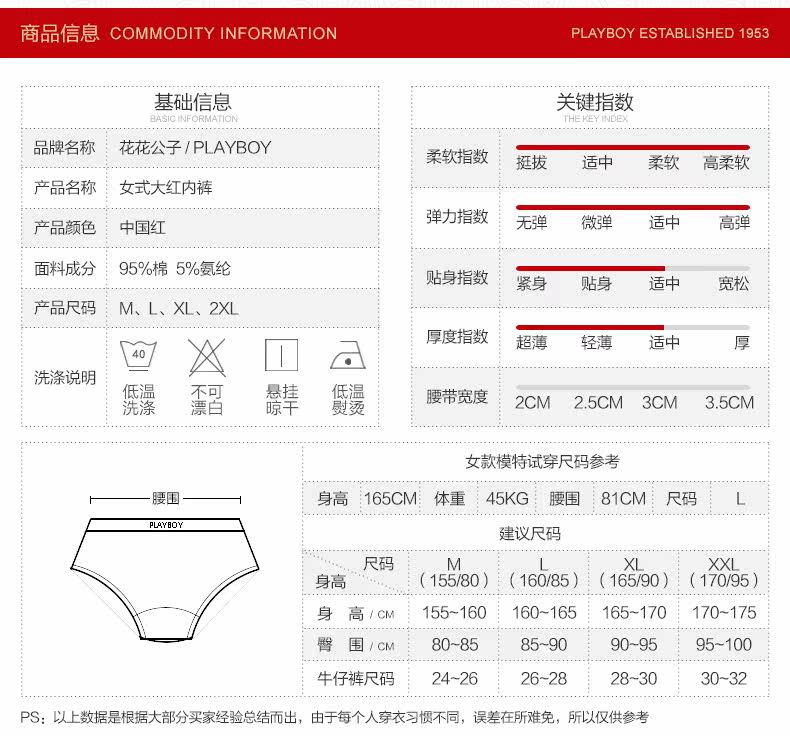Click the 柔软指数 red indicator bar
Screen dimensions: 790x736
[x=633, y=147]
